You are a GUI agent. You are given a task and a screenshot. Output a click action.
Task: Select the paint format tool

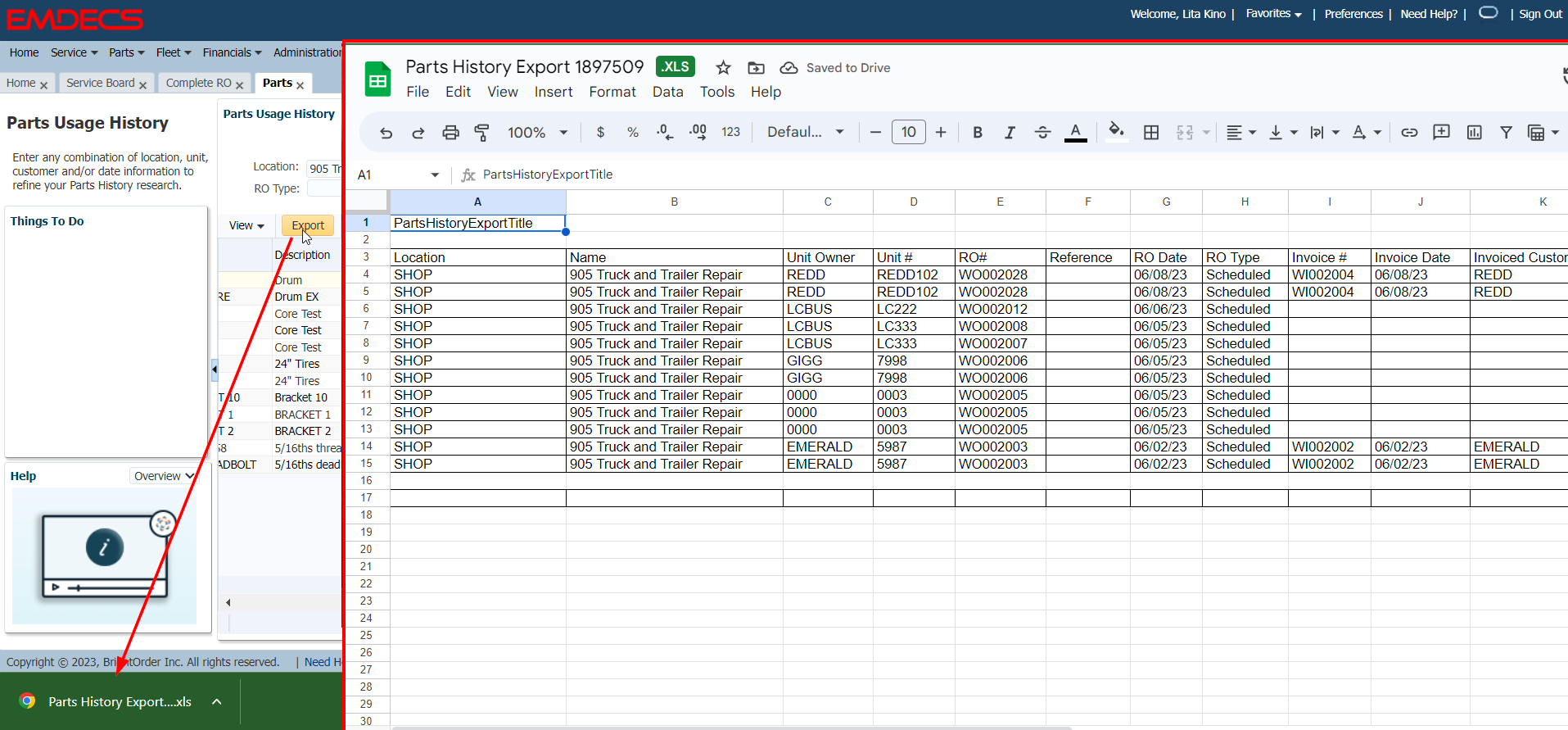pos(482,133)
